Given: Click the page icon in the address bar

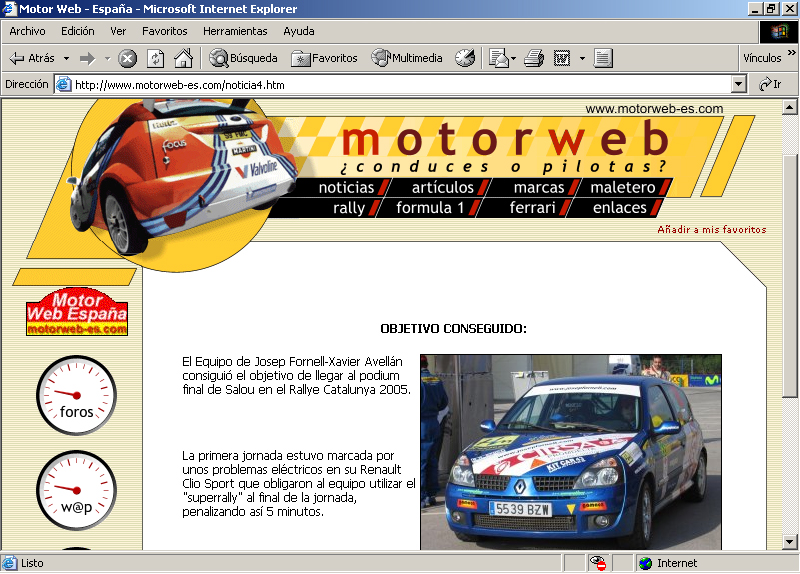Looking at the screenshot, I should click(63, 84).
